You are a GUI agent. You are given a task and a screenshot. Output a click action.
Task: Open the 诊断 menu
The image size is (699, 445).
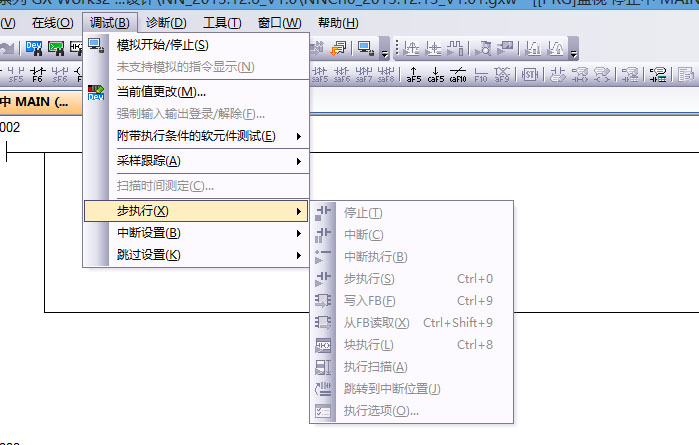click(165, 22)
